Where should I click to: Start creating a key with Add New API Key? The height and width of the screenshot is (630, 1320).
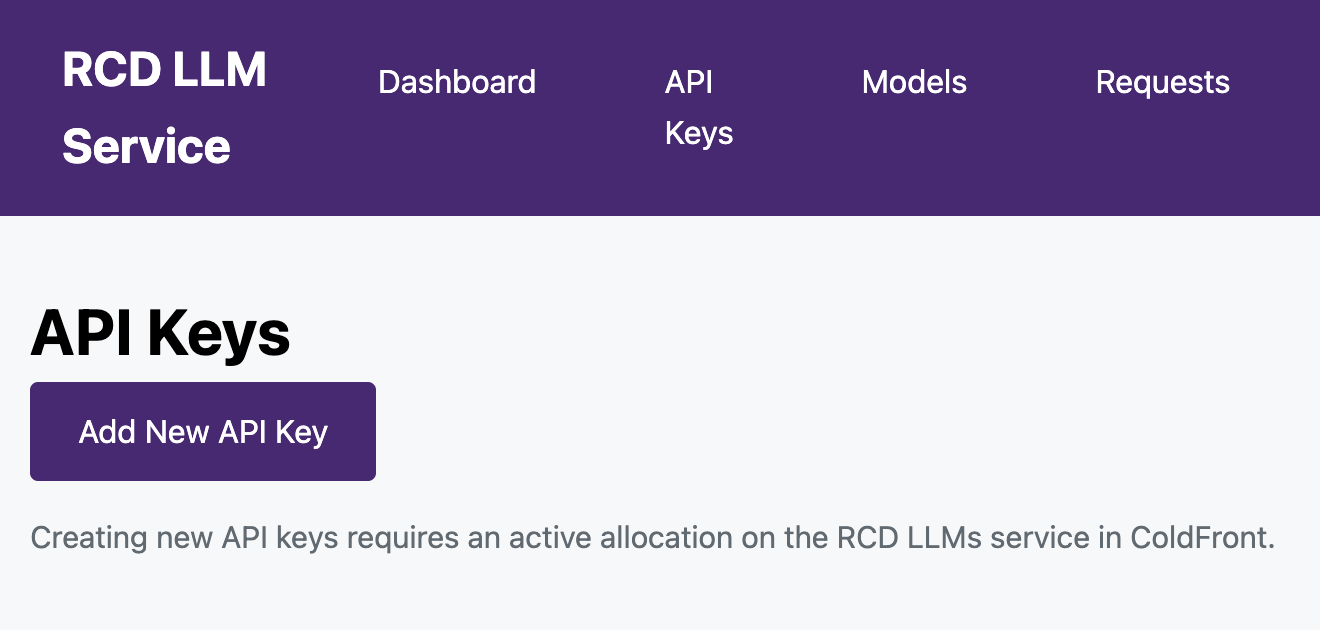coord(203,431)
